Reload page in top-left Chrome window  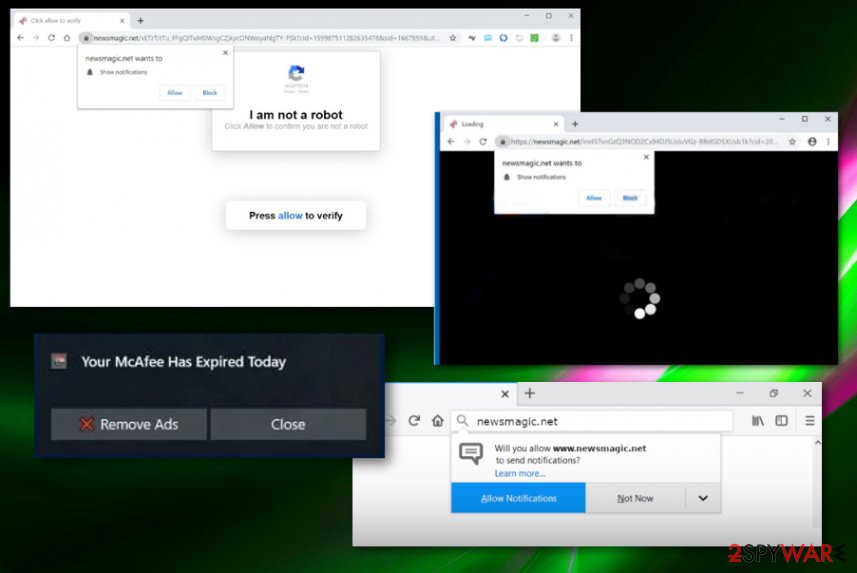click(x=51, y=38)
